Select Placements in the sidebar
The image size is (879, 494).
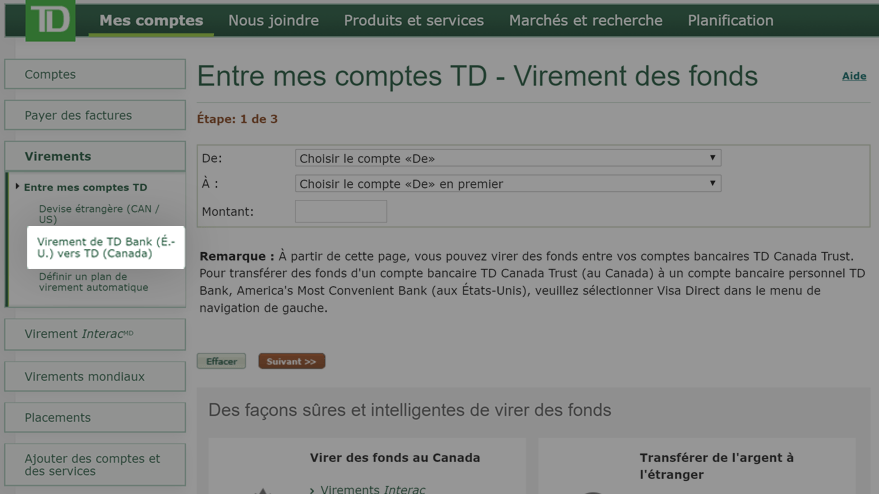point(95,417)
